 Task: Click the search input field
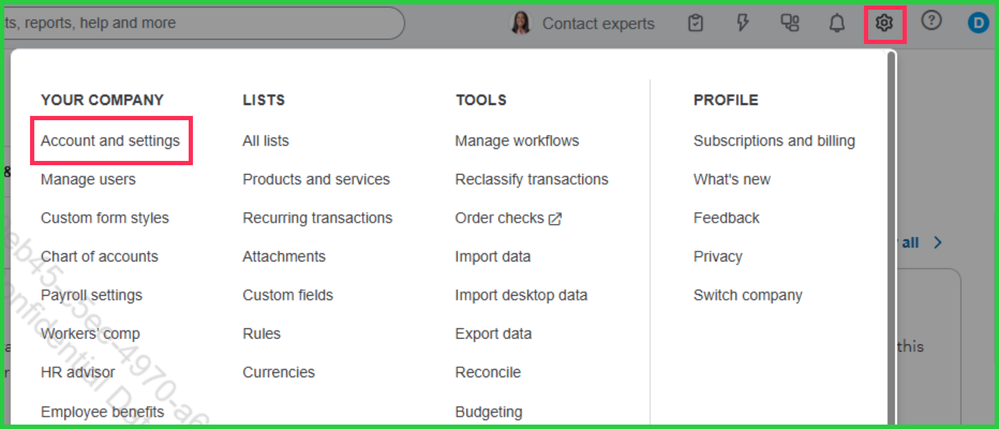pyautogui.click(x=200, y=23)
